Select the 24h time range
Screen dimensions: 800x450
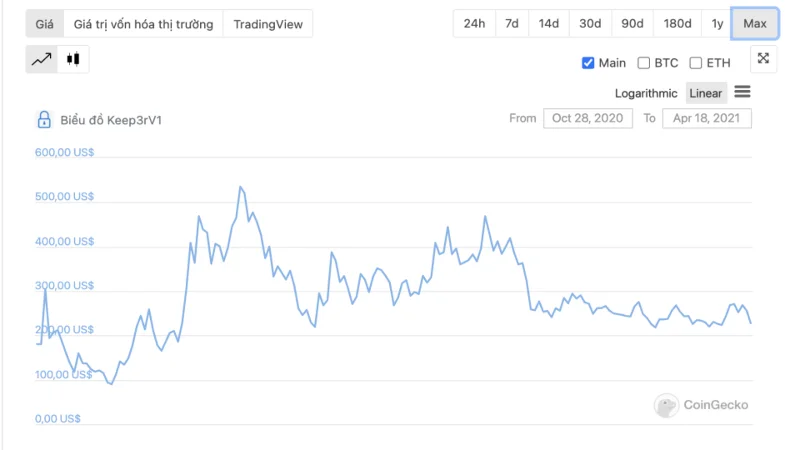click(474, 23)
